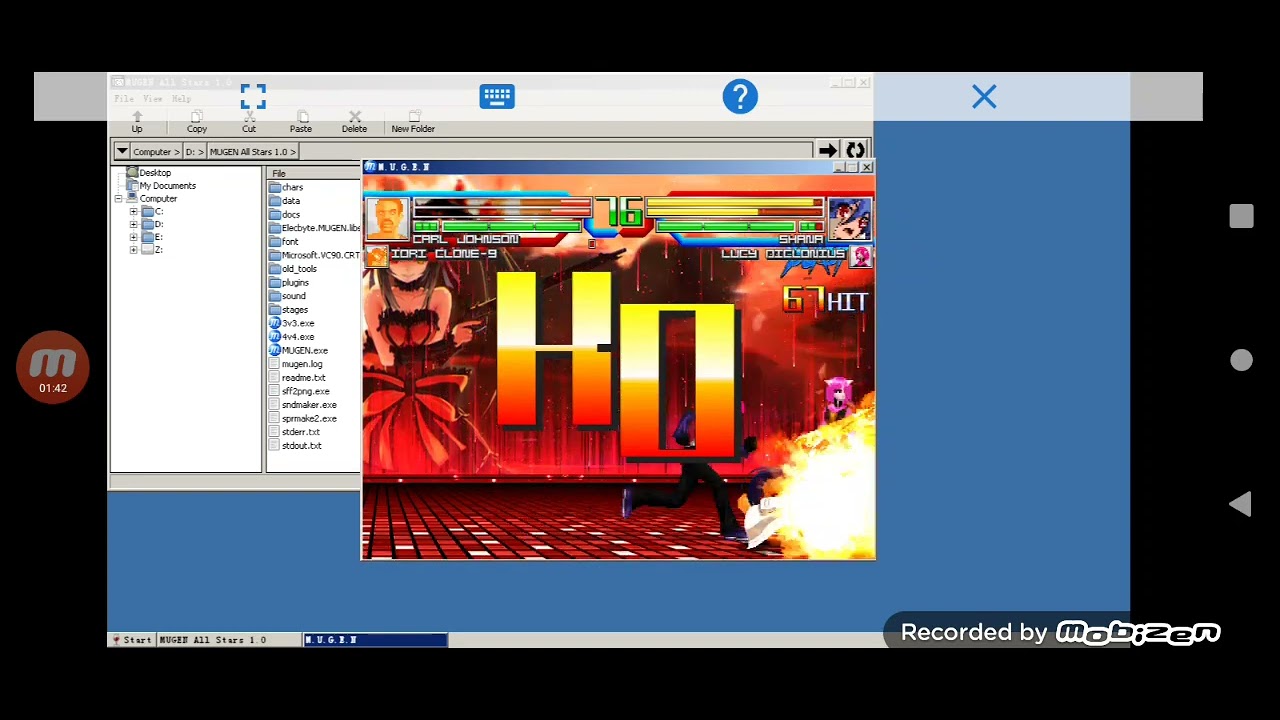Expand the Z: drive node
The width and height of the screenshot is (1280, 720).
click(x=133, y=250)
